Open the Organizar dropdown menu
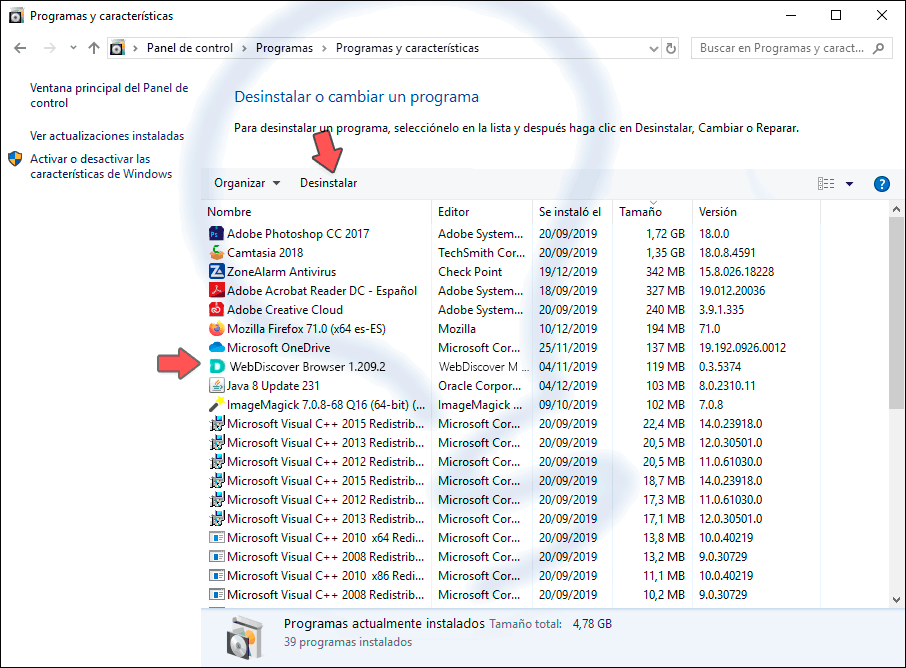The height and width of the screenshot is (668, 906). click(x=247, y=183)
